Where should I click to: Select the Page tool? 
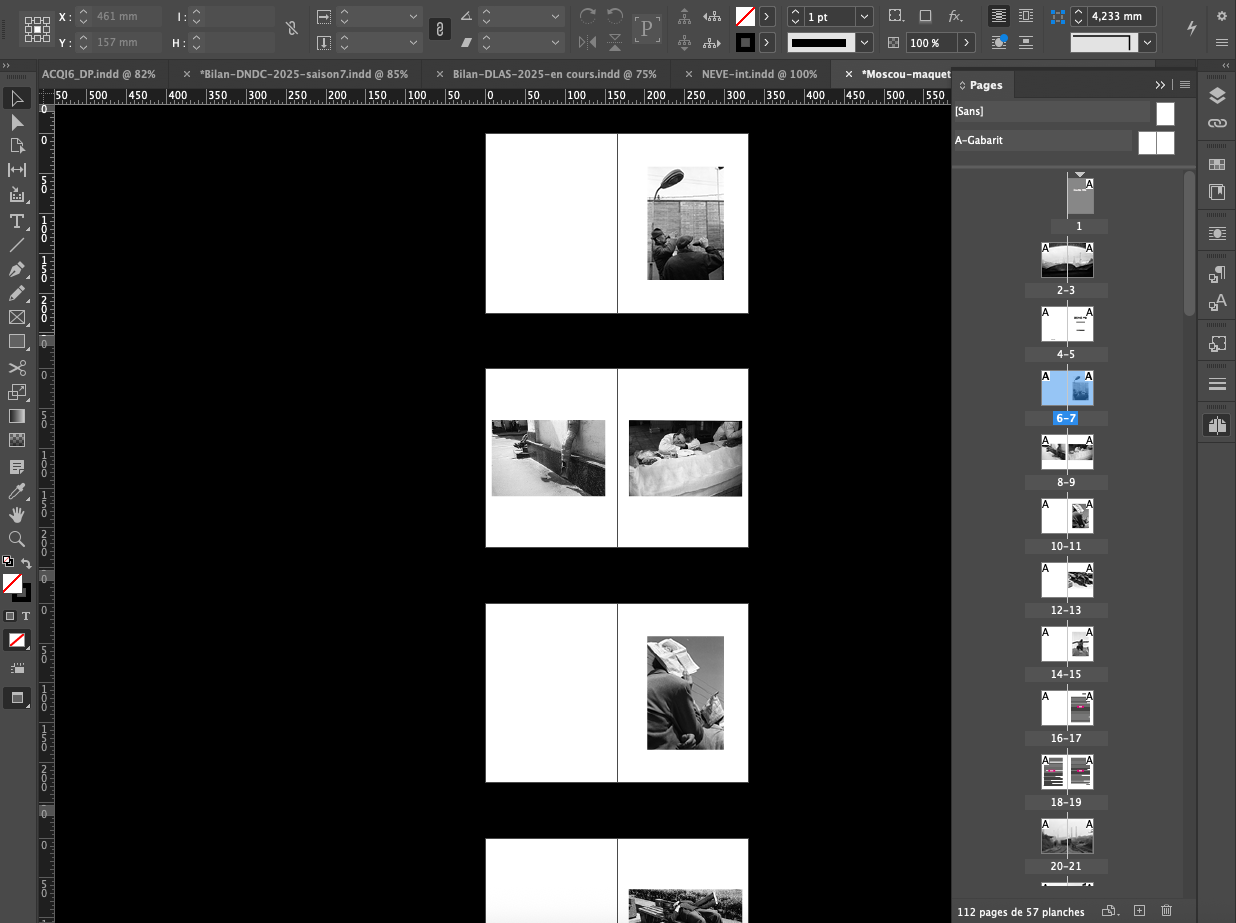(17, 146)
